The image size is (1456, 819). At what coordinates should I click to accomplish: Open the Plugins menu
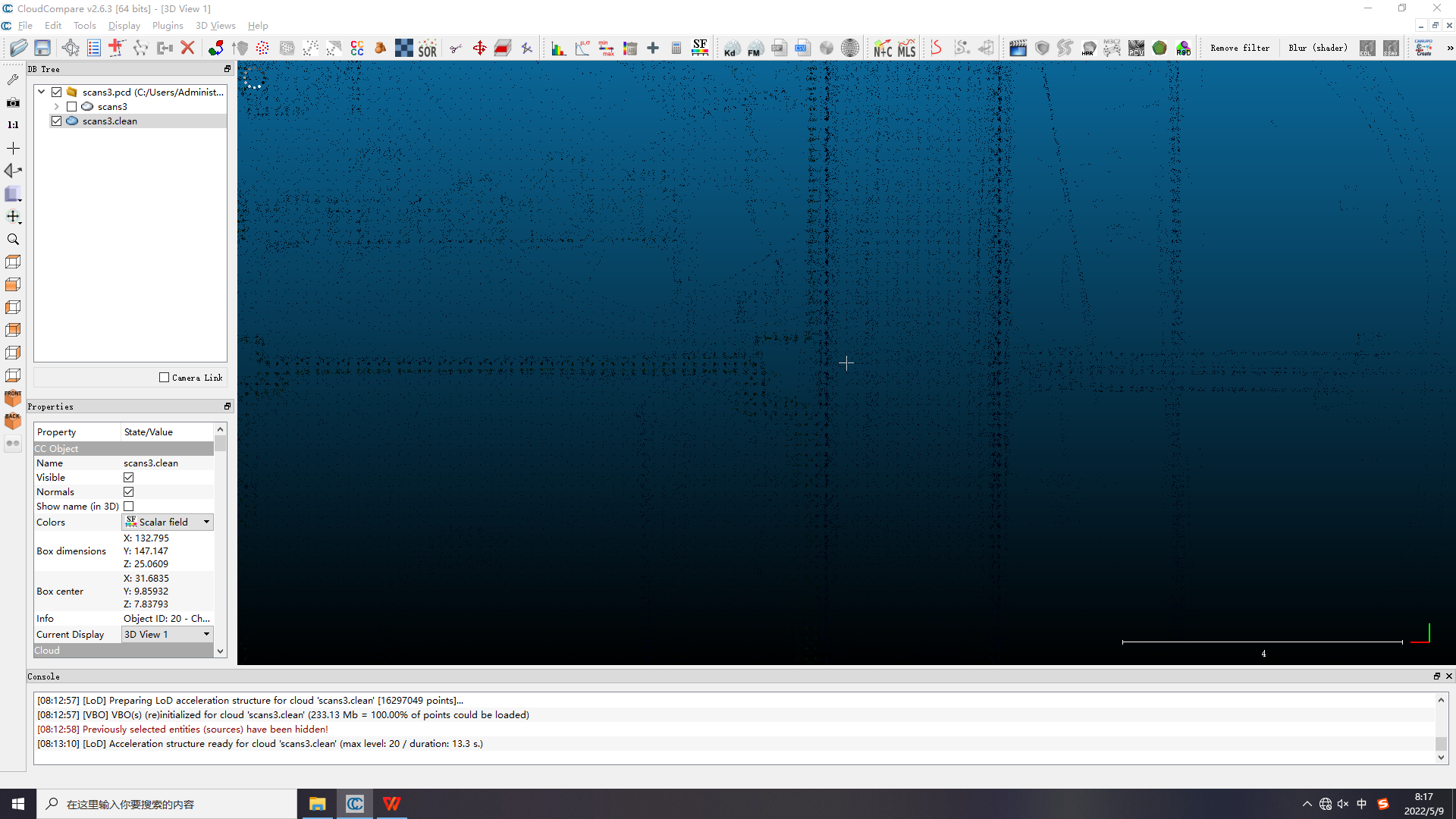coord(168,25)
